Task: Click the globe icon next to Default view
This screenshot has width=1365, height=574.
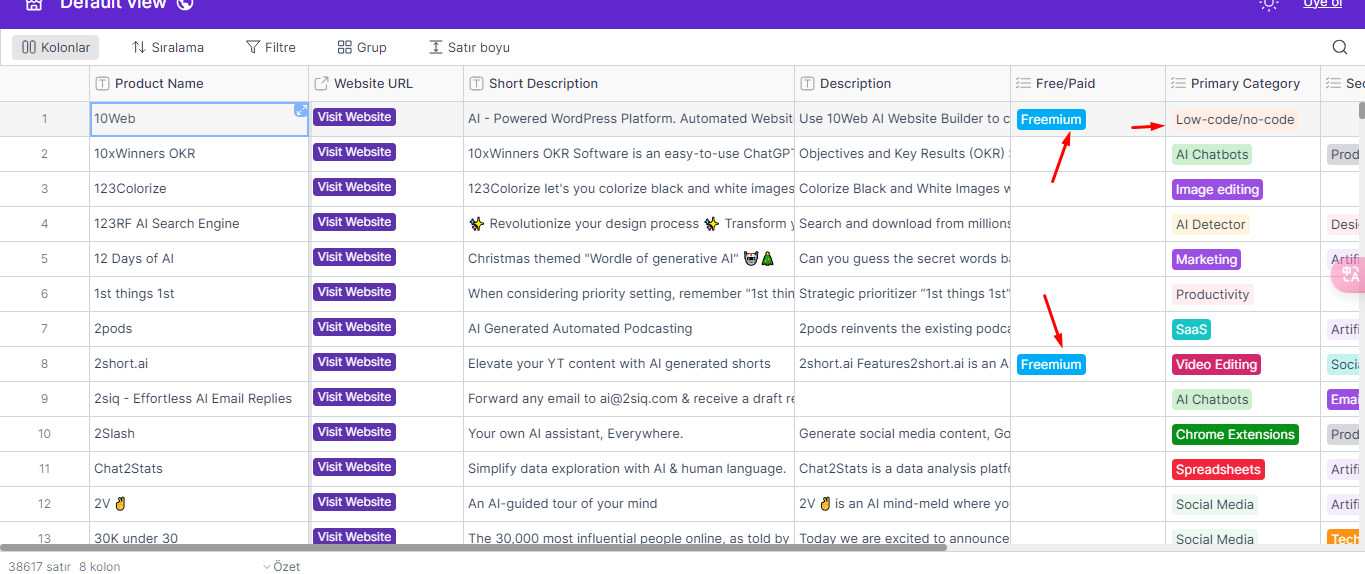Action: 184,4
